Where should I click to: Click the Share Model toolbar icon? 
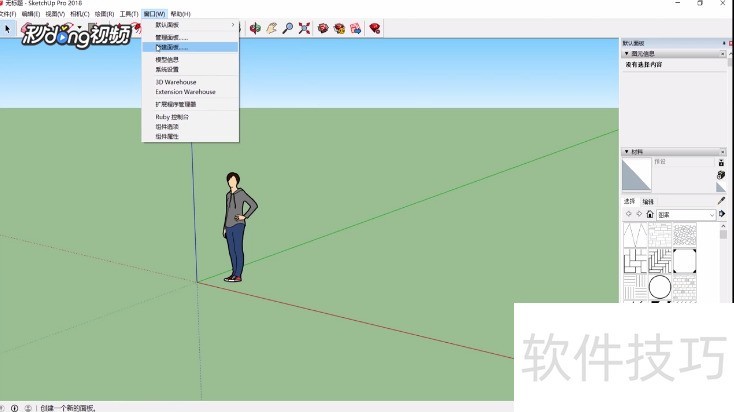[x=339, y=29]
